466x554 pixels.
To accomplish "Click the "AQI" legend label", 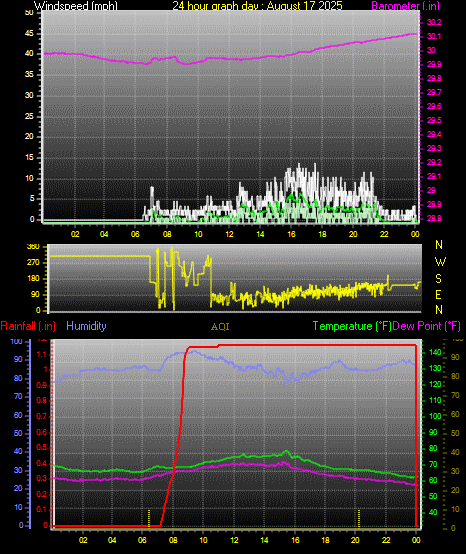I will [x=220, y=327].
